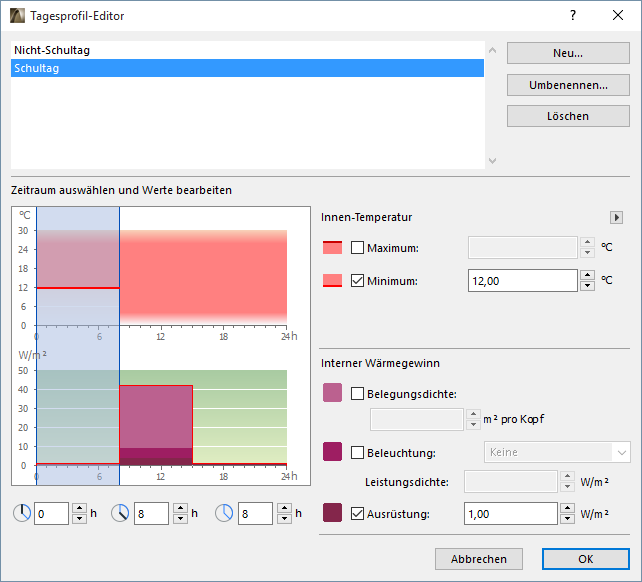Close the Tagesprofil-Editor dialog
This screenshot has width=642, height=582.
(x=618, y=16)
